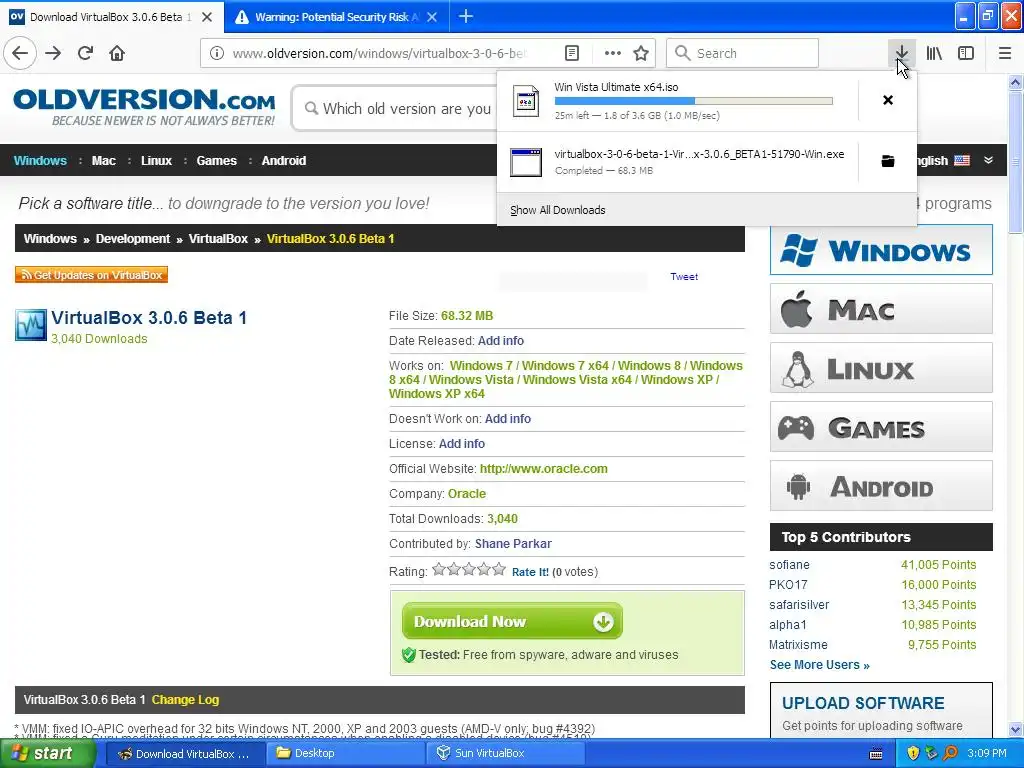Switch to Sun VirtualBox taskbar window
Viewport: 1024px width, 768px height.
(504, 753)
